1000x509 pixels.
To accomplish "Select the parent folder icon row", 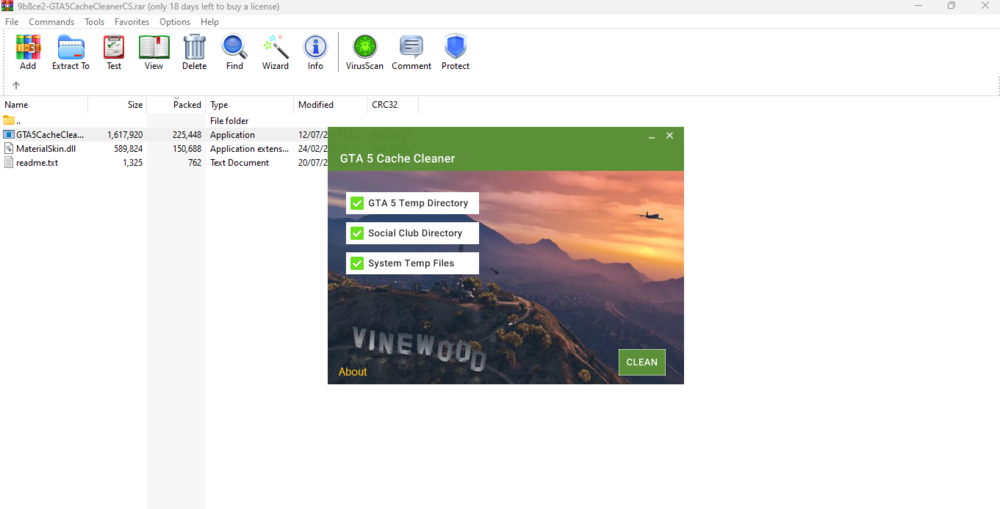I will tap(8, 121).
